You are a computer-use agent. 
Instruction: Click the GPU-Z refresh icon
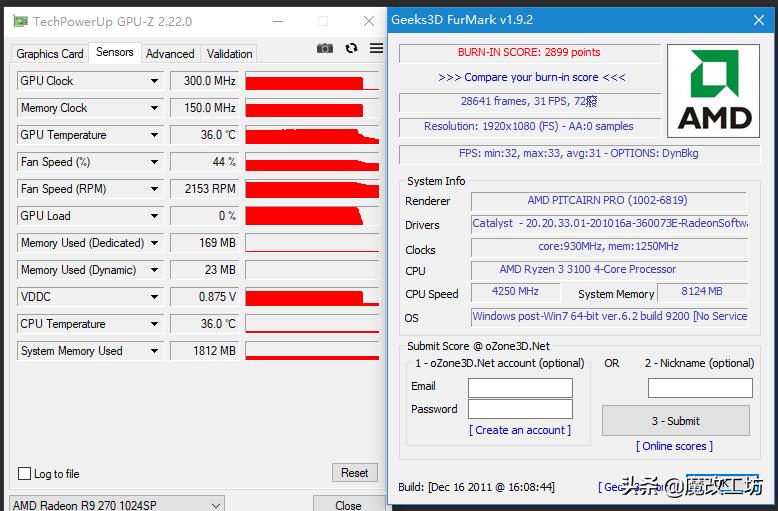pyautogui.click(x=351, y=48)
